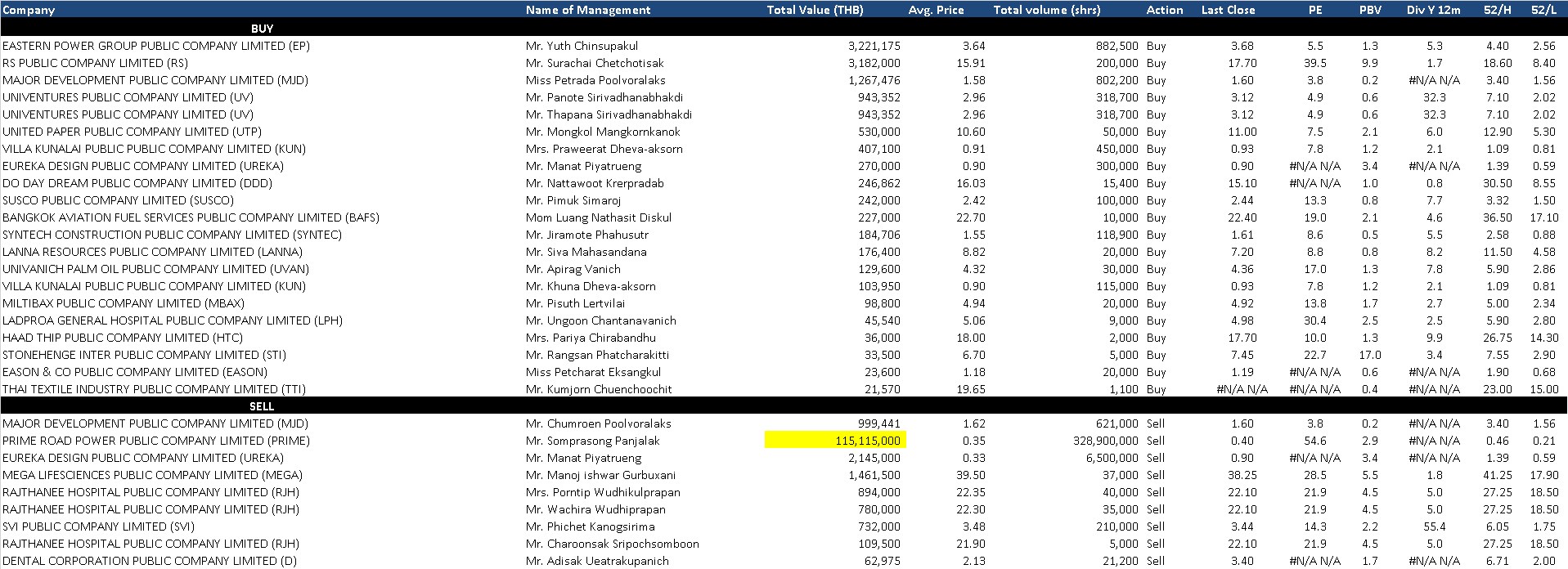Screen dimensions: 1568x569
Task: Click the Company column header
Action: (29, 10)
